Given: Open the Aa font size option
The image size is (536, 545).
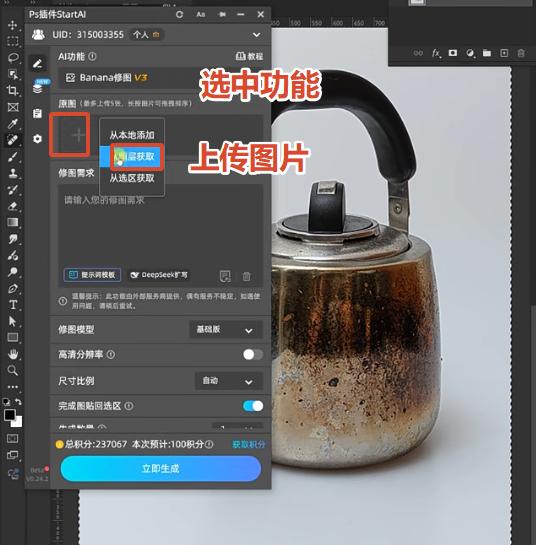Looking at the screenshot, I should [201, 15].
